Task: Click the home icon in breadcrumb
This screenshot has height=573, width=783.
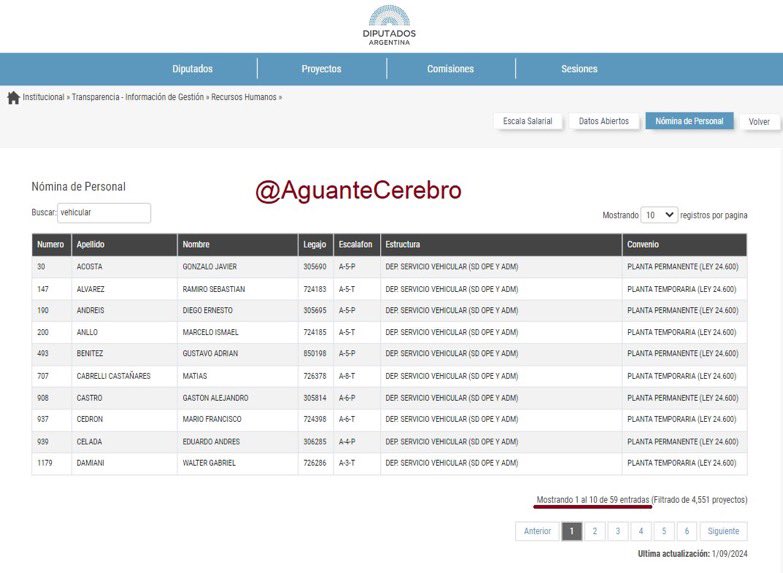Action: [x=13, y=97]
